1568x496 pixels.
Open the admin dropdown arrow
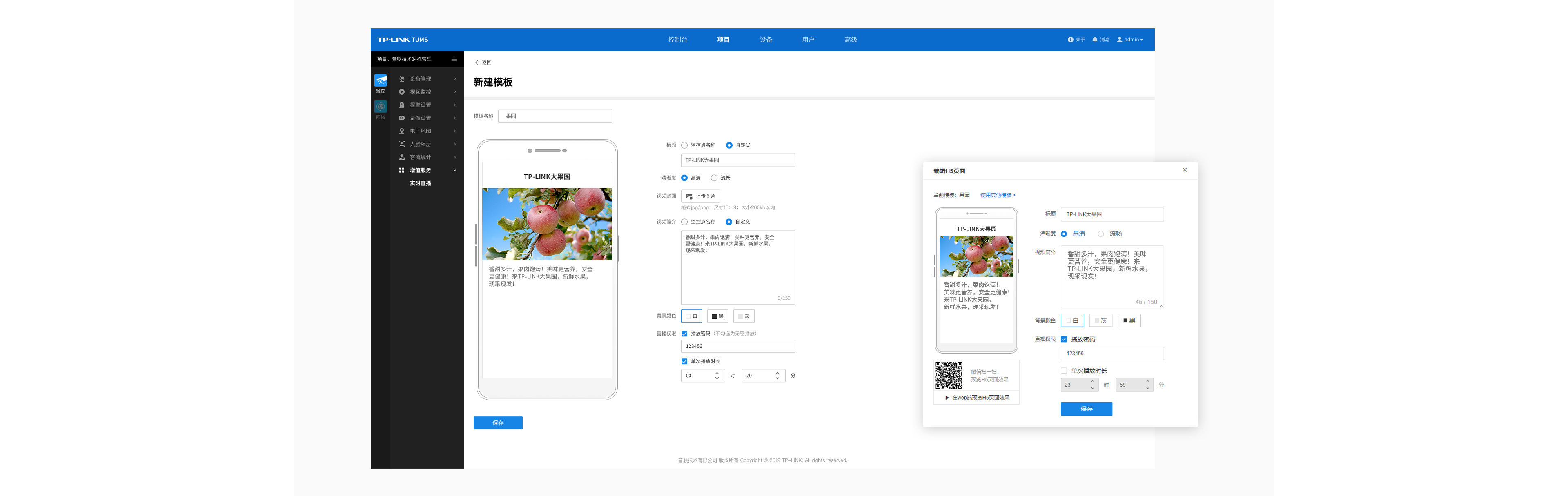coord(1141,40)
